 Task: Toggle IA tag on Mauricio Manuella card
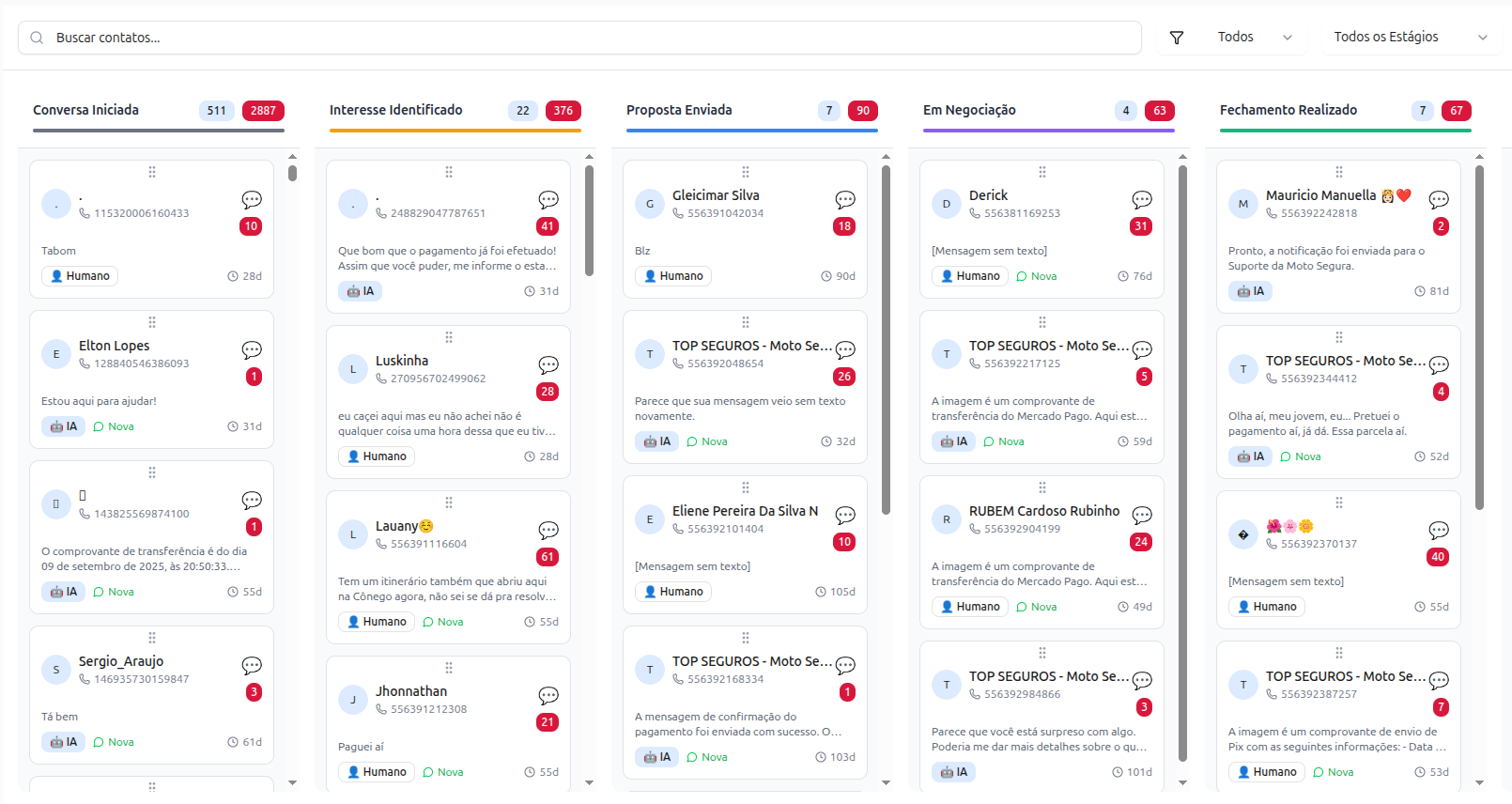[x=1251, y=291]
